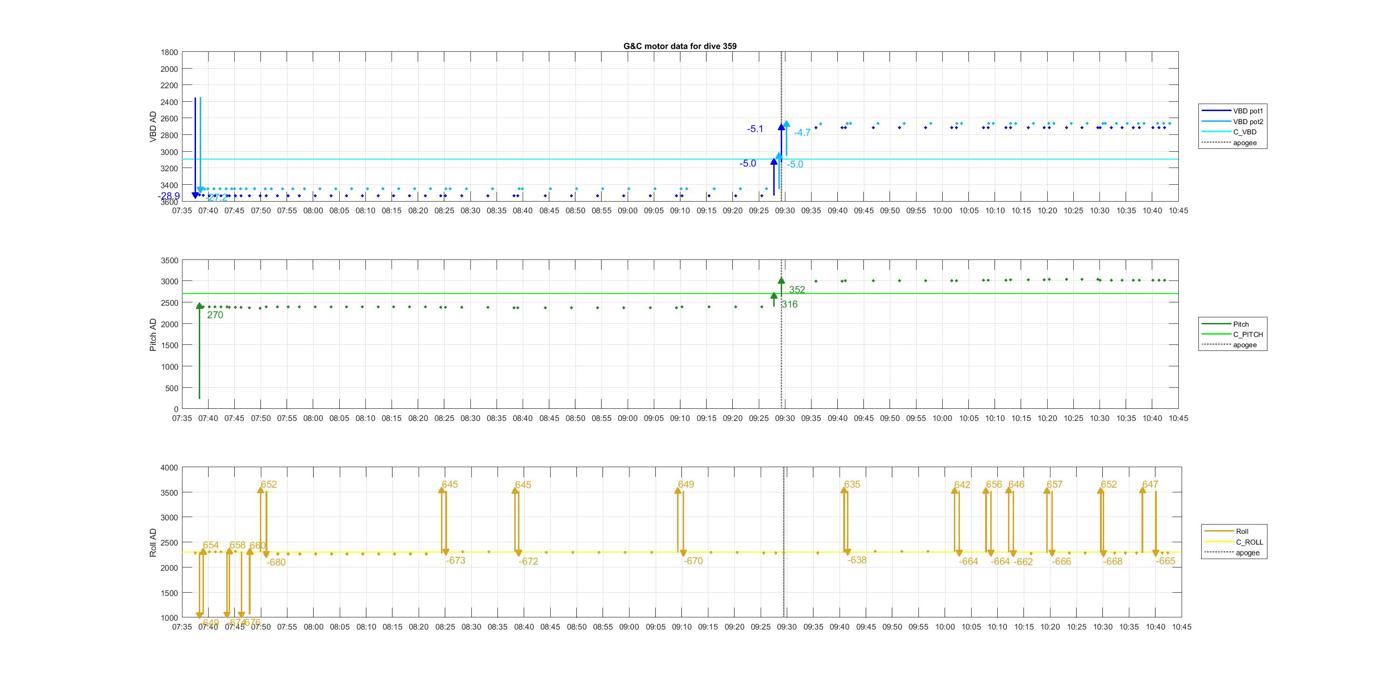Click the '-673' roll data label
This screenshot has width=1400, height=693.
(456, 561)
